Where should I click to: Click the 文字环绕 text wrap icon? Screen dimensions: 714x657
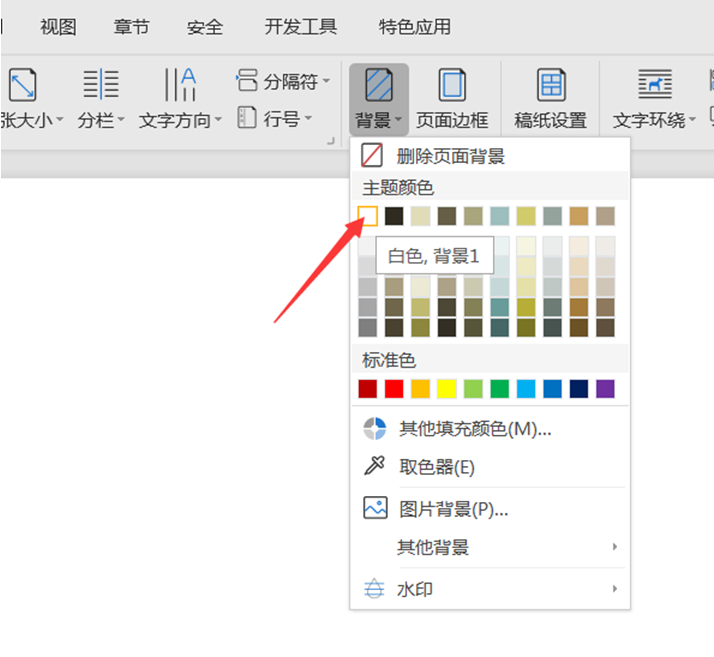click(654, 84)
